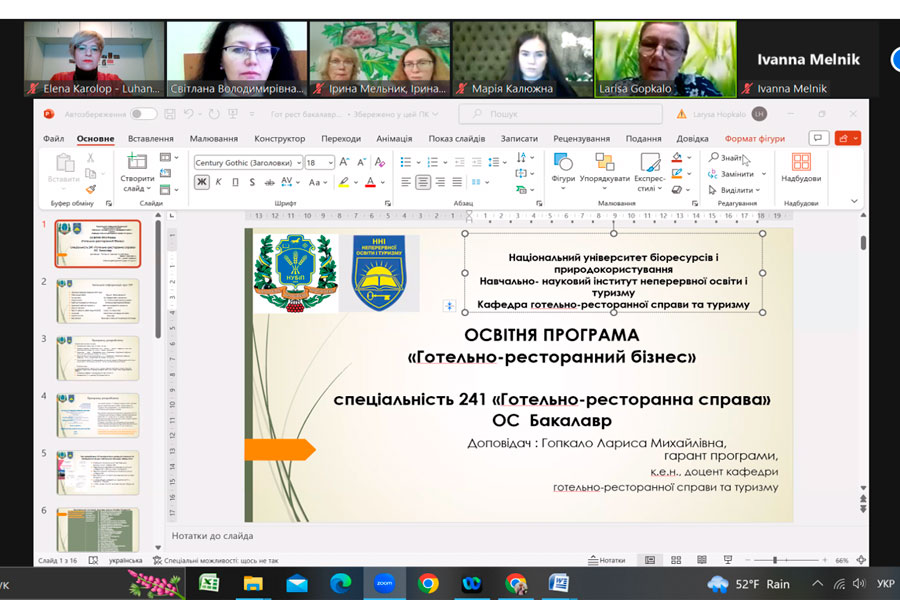Open the Shapes gallery (Фігури)

coord(563,168)
